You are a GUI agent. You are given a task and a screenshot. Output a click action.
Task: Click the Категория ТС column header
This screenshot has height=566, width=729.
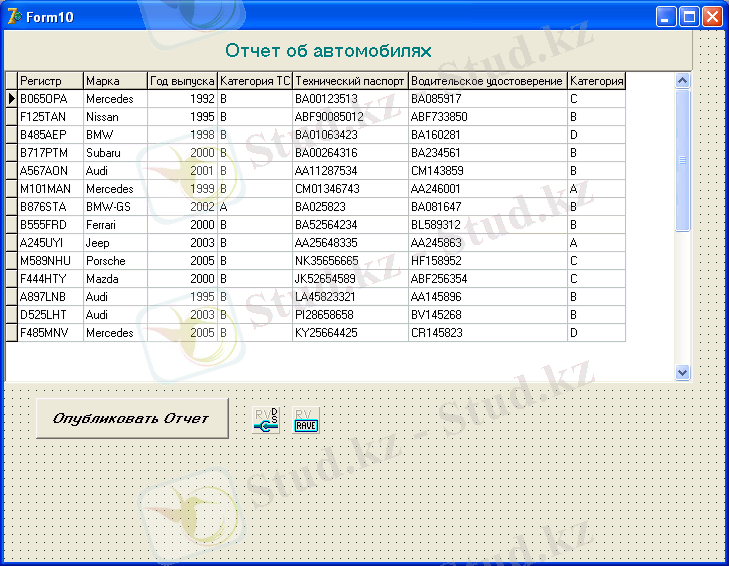[254, 81]
